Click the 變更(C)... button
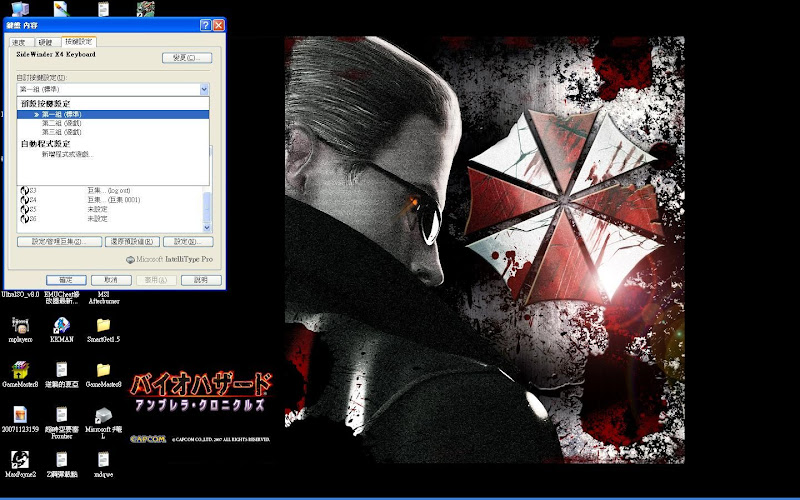The height and width of the screenshot is (500, 800). [187, 58]
